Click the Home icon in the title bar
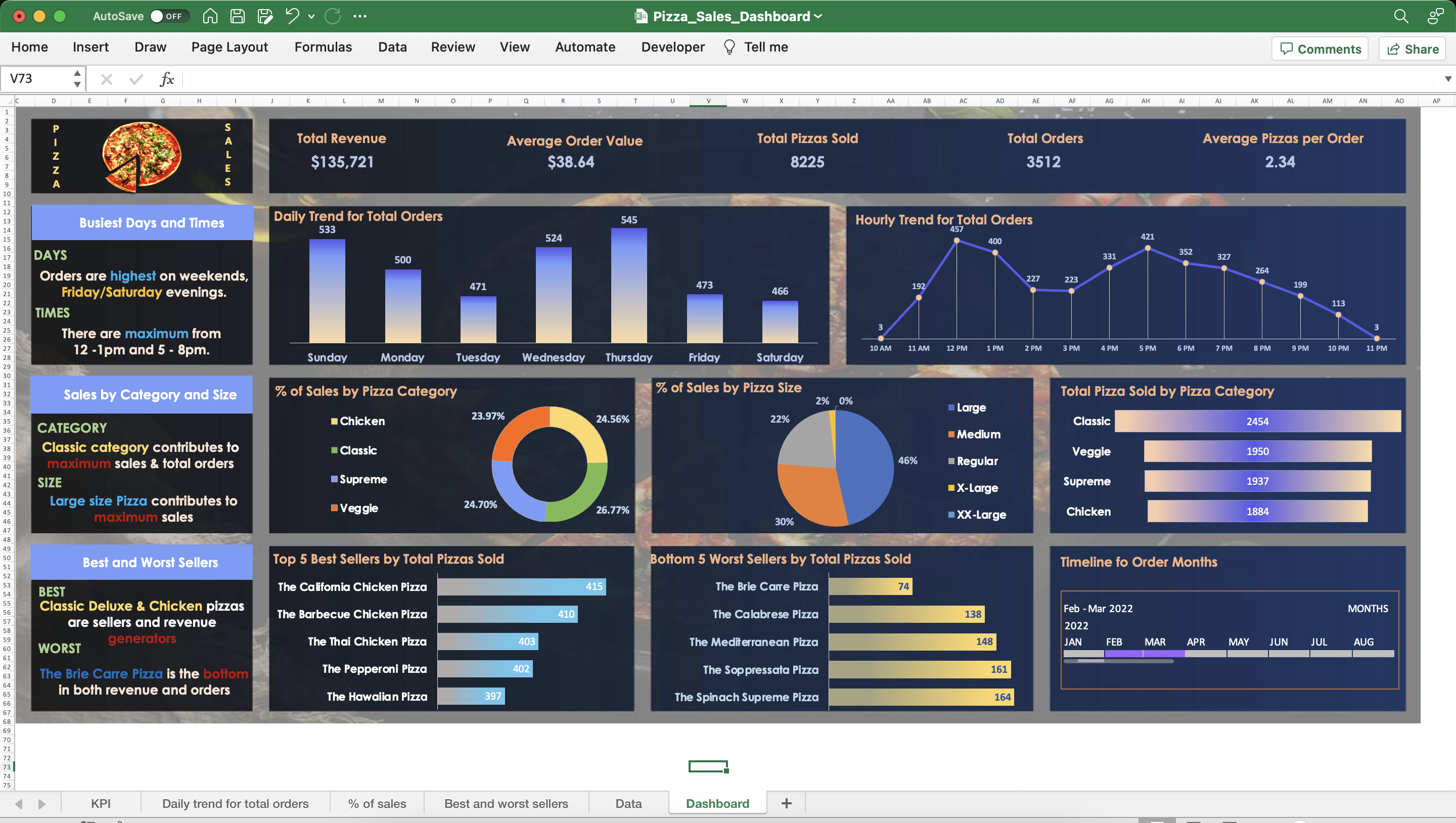Image resolution: width=1456 pixels, height=823 pixels. [x=210, y=16]
